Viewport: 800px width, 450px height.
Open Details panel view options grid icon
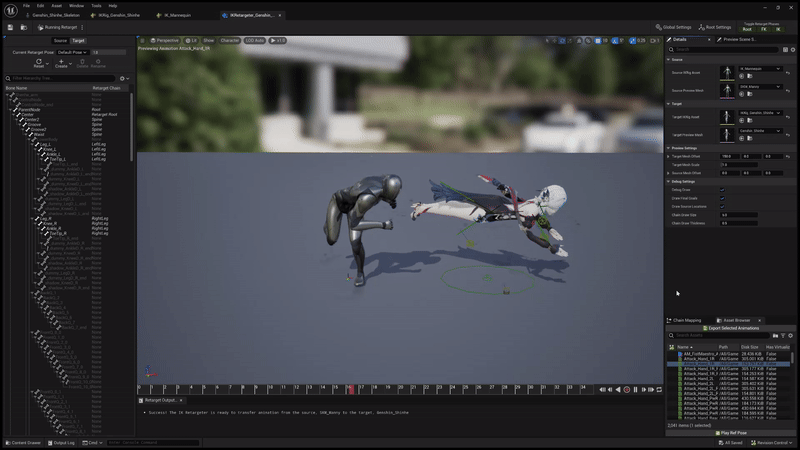785,49
